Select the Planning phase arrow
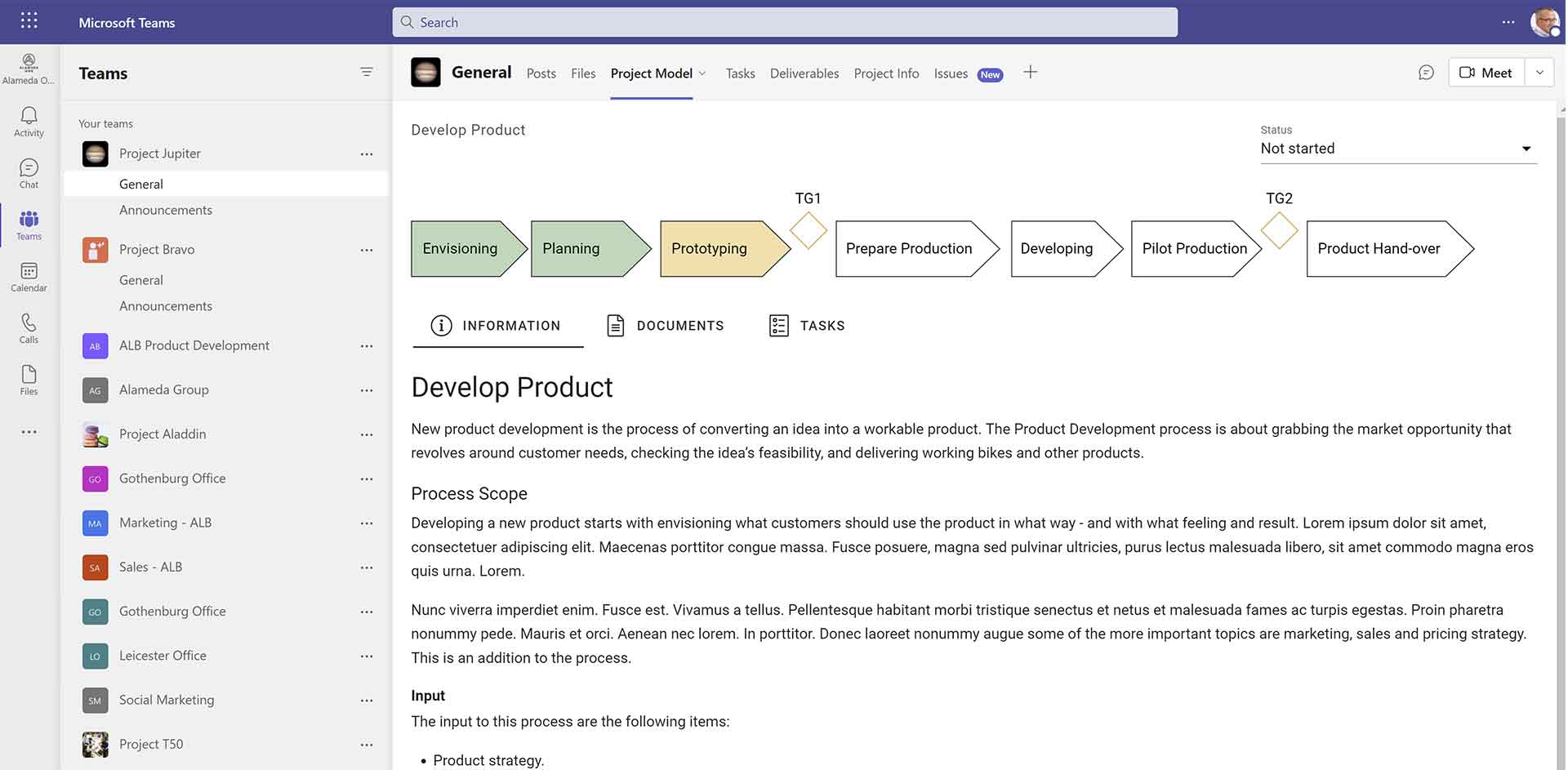The image size is (1568, 770). tap(590, 249)
